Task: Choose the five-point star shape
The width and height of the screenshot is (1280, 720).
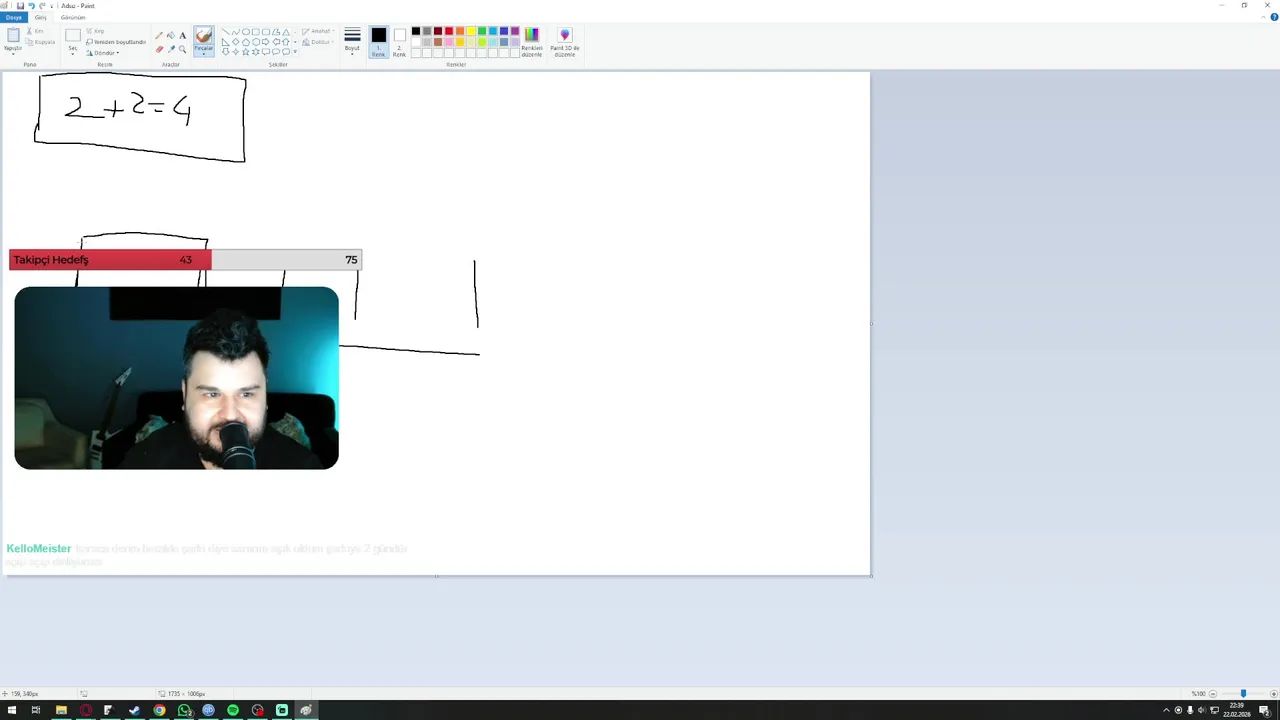Action: [246, 52]
